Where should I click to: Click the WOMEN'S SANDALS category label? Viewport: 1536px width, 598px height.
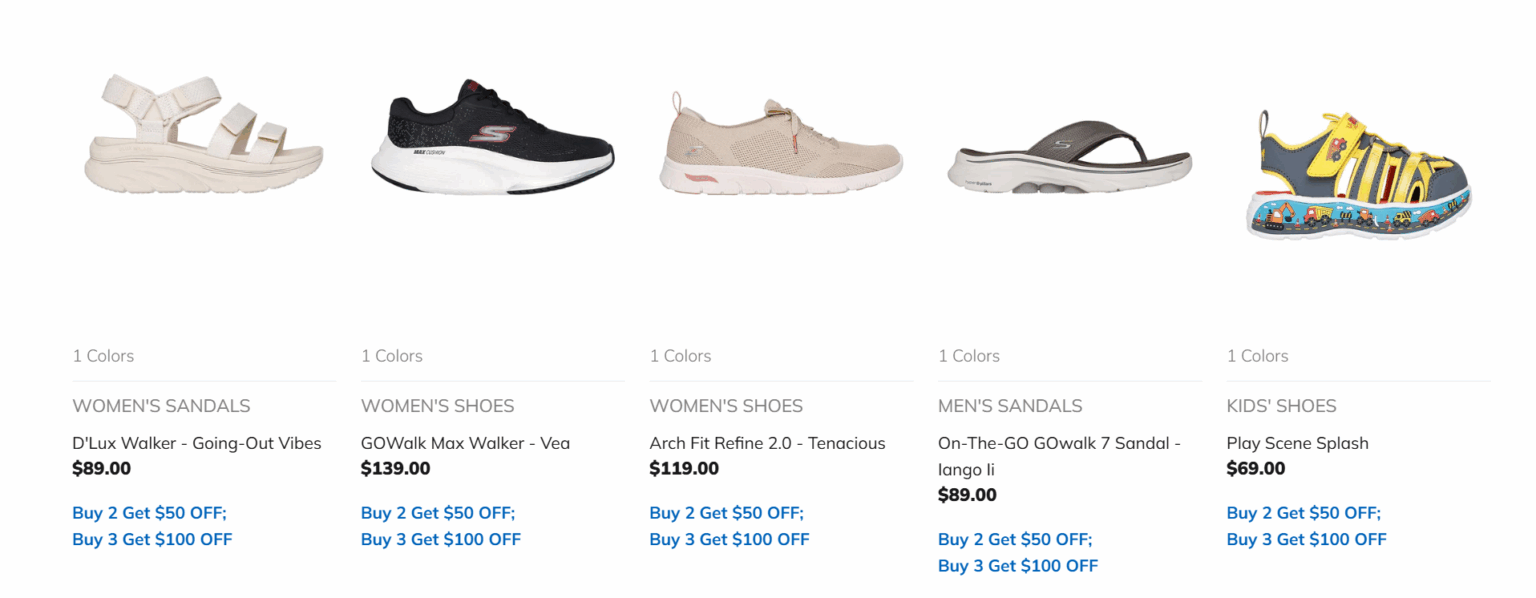[161, 406]
